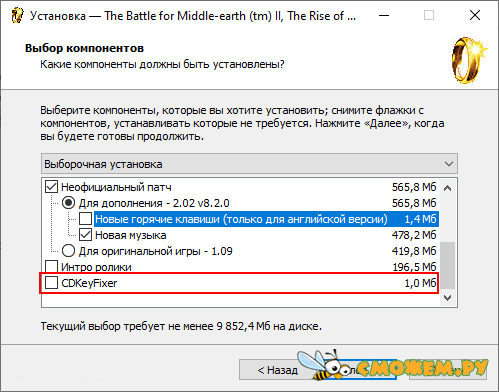Check the Интро ролики checkbox
The height and width of the screenshot is (392, 499).
pos(51,267)
